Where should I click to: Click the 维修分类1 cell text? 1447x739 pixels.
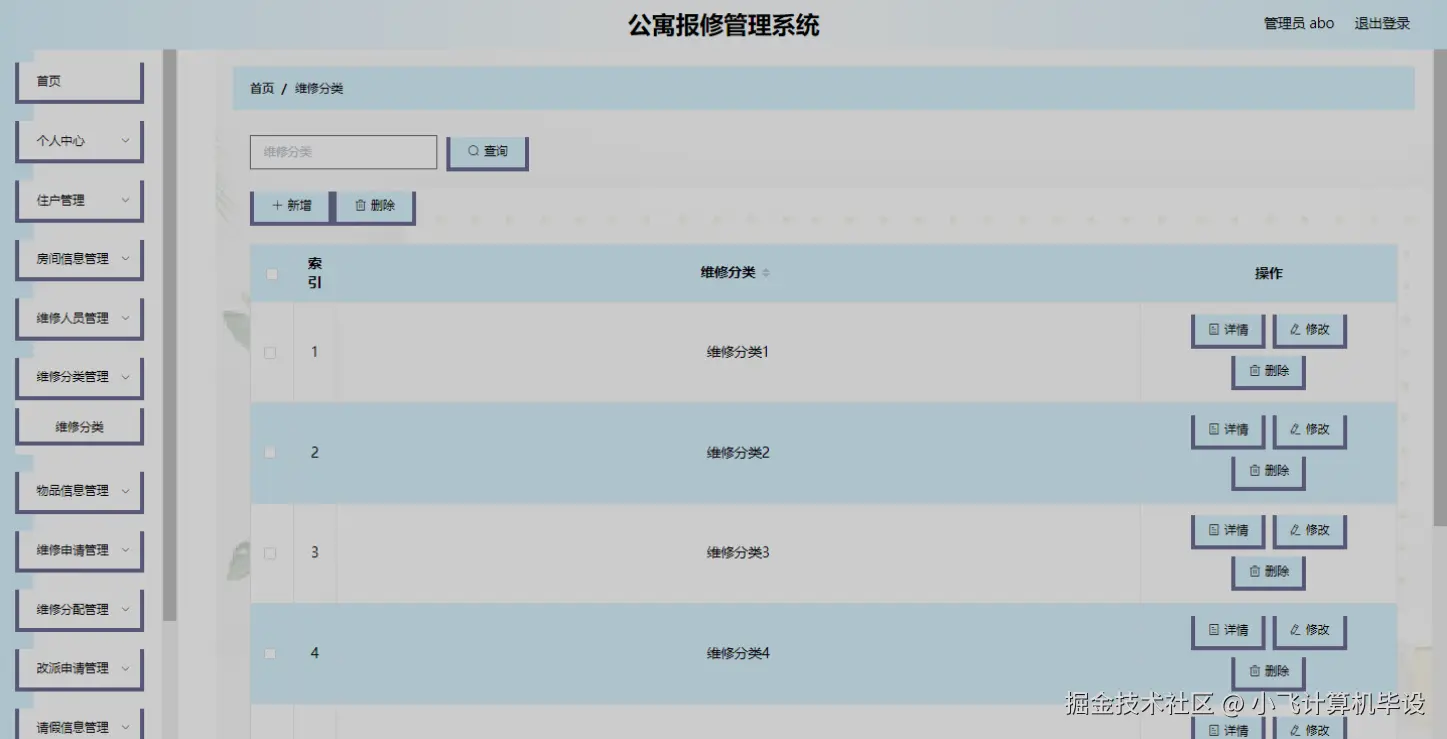(x=738, y=352)
